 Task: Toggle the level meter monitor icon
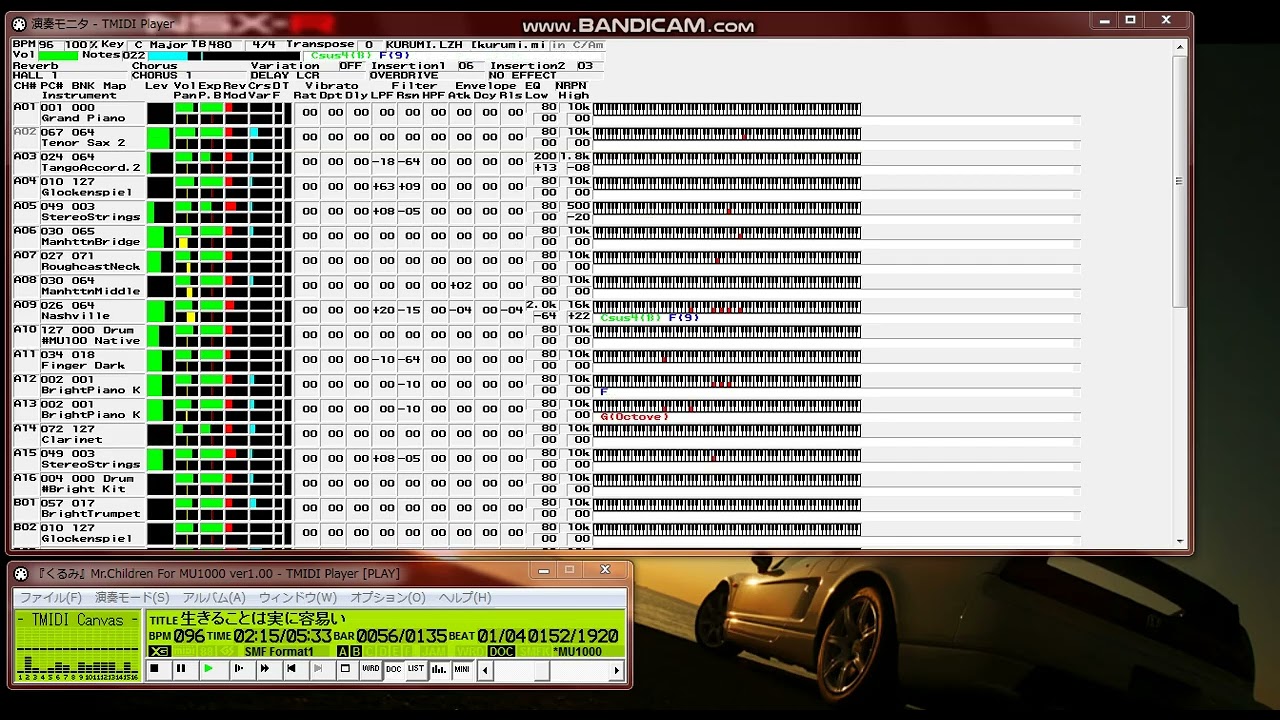[x=439, y=669]
